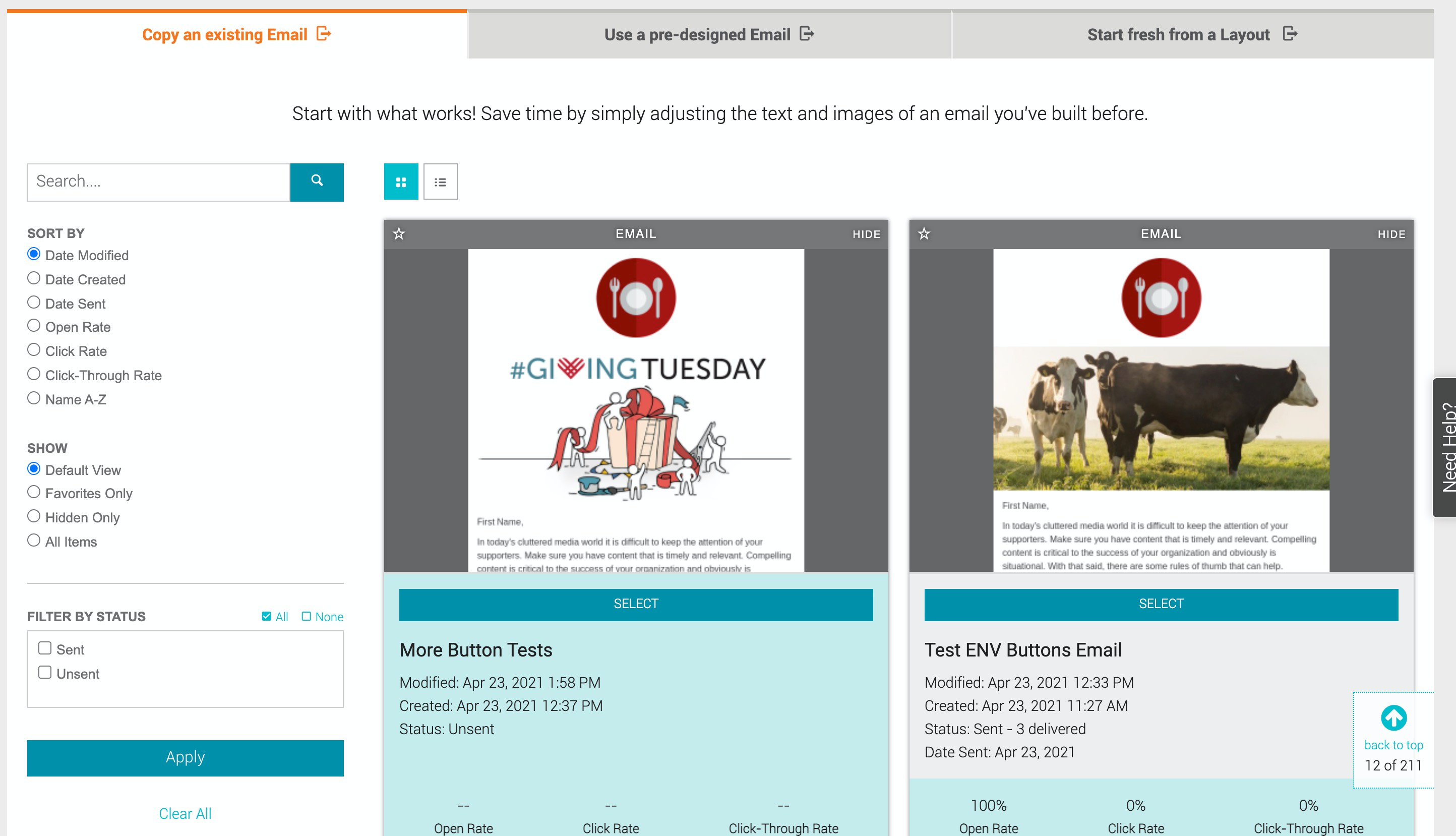Select Default View under Show
The image size is (1456, 836).
click(34, 469)
